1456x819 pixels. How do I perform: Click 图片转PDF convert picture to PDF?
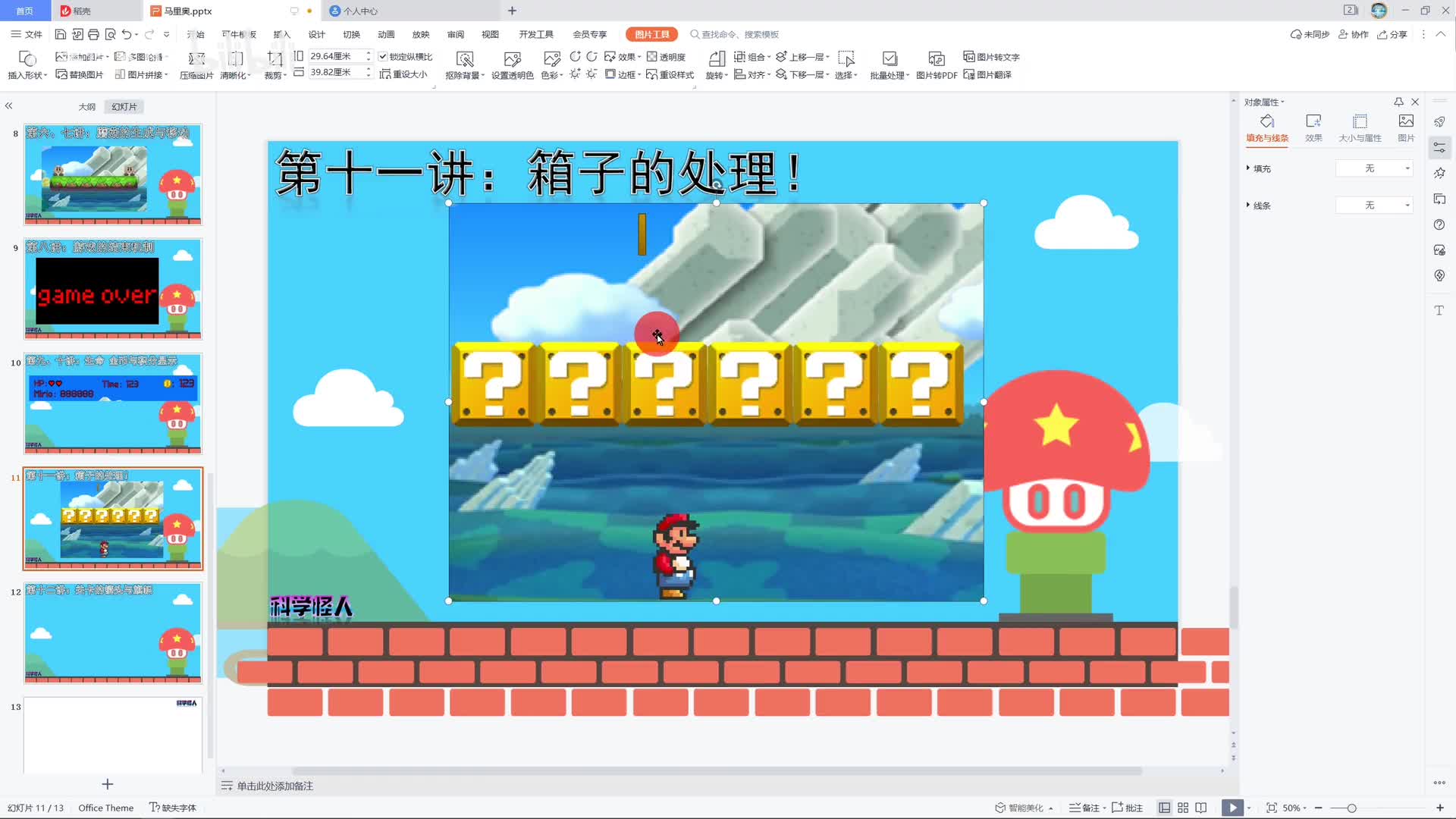(x=937, y=65)
